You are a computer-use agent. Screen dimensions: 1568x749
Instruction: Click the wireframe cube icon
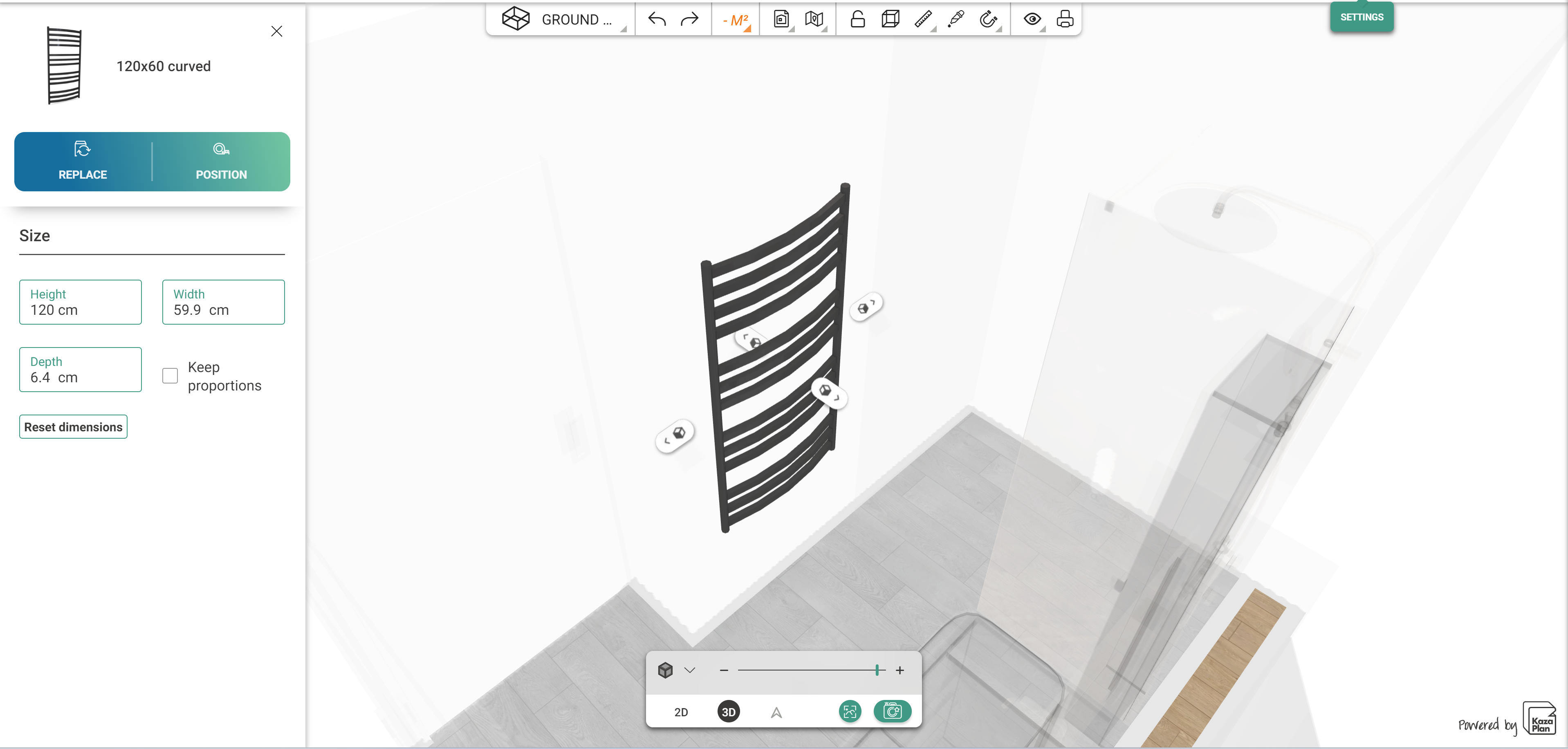(x=891, y=20)
